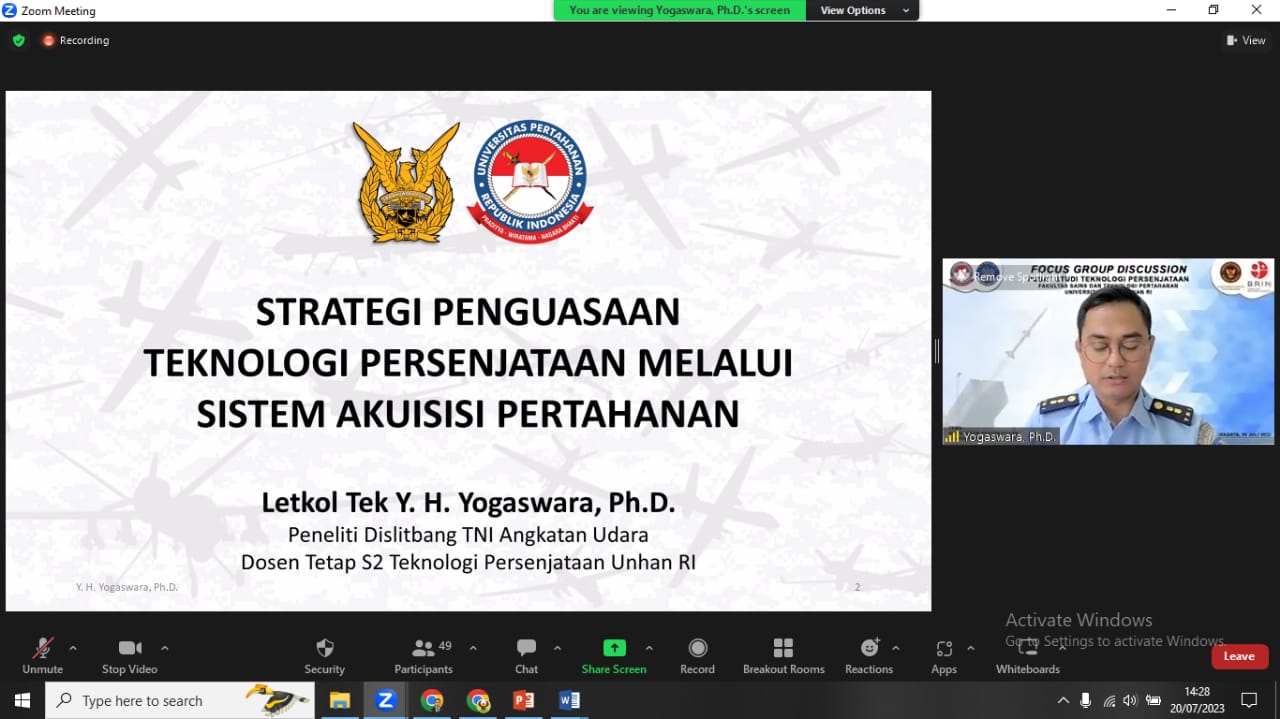
Task: Expand the Participants options arrow
Action: tap(473, 648)
